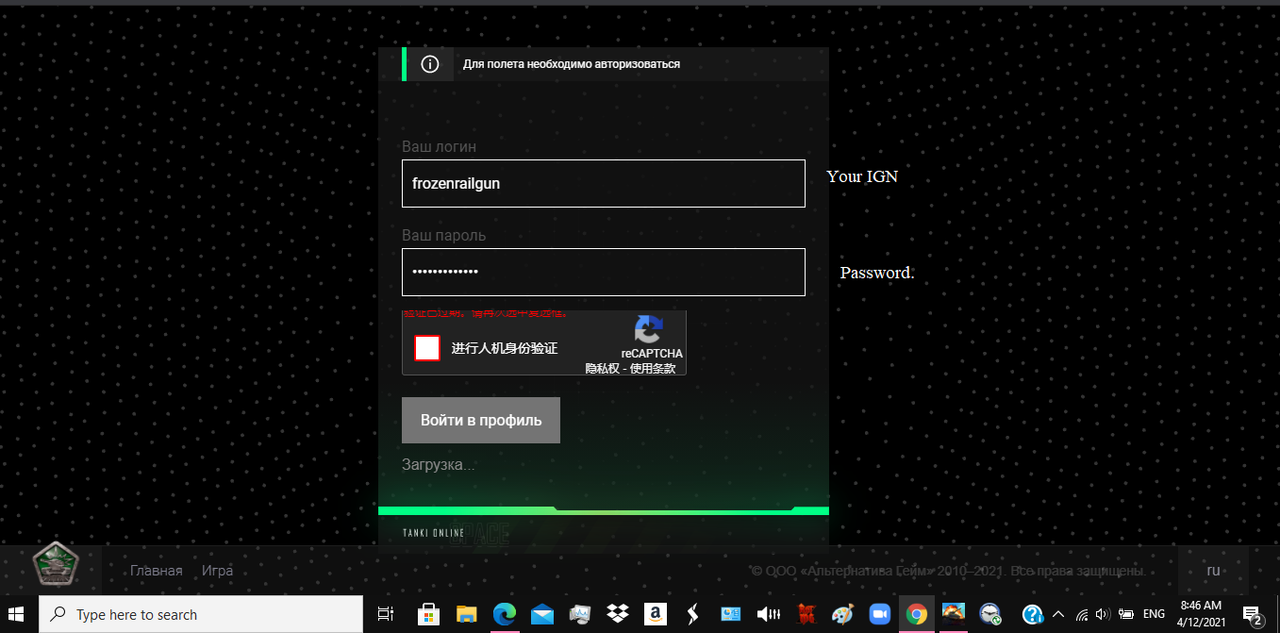Open the blue contact card taskbar app
This screenshot has height=633, width=1280.
click(730, 614)
